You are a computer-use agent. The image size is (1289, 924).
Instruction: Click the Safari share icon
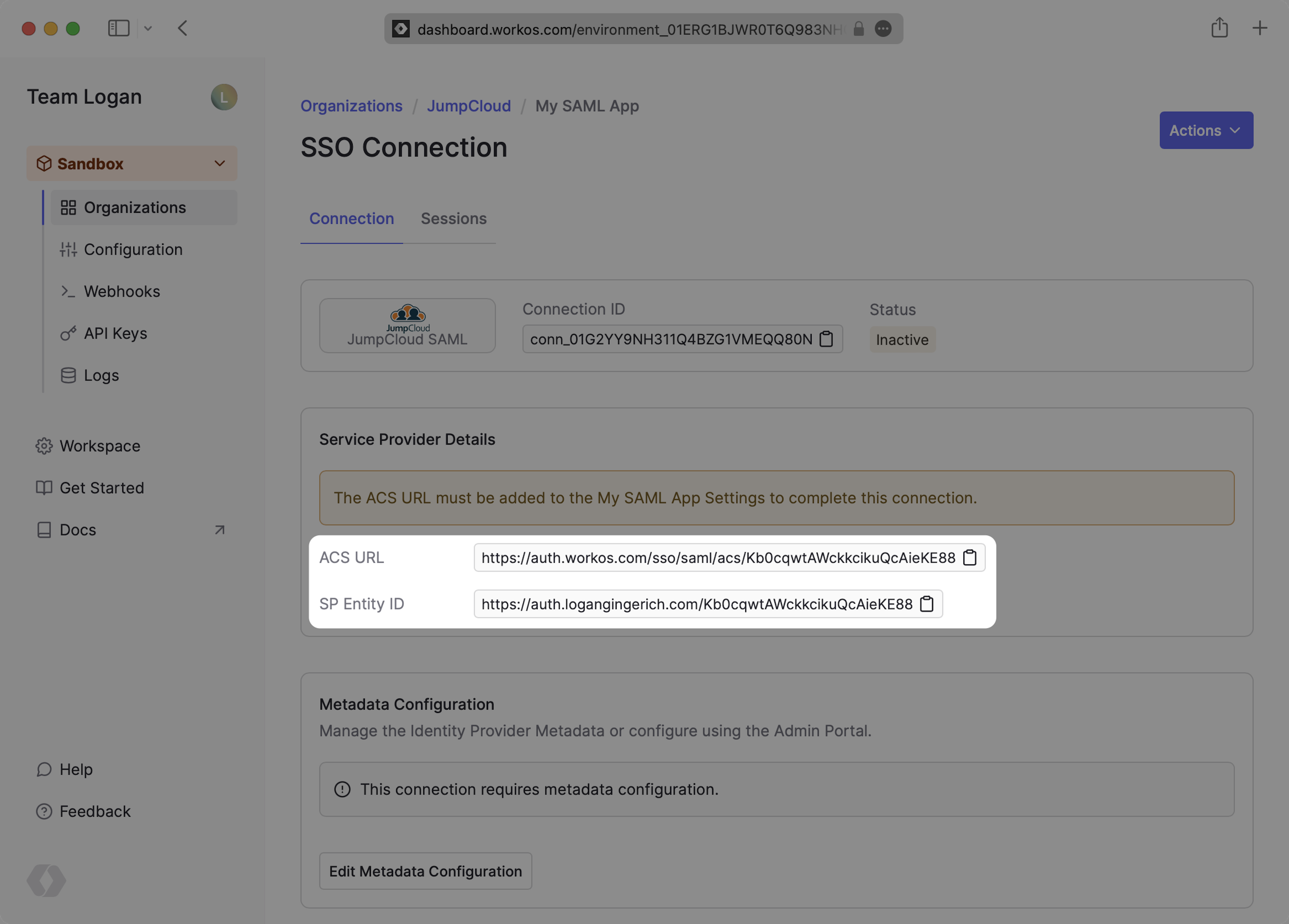click(x=1219, y=28)
